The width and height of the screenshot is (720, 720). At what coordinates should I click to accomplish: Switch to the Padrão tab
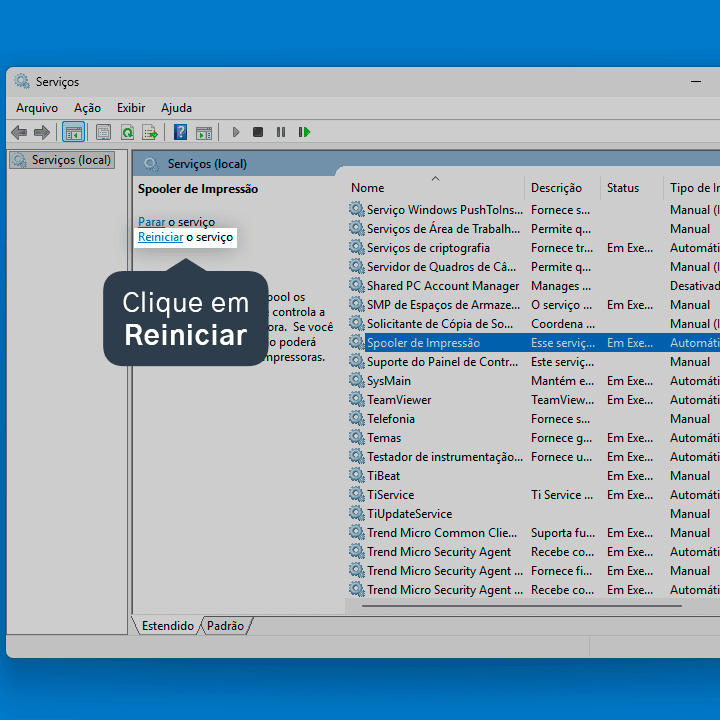(225, 626)
